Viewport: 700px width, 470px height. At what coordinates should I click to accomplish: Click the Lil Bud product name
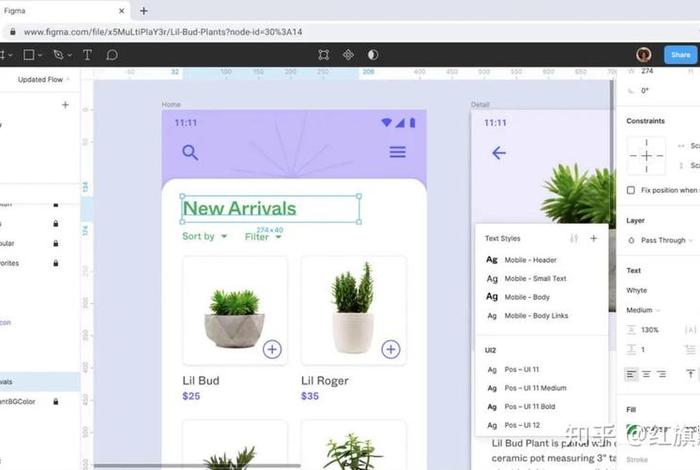pos(201,381)
